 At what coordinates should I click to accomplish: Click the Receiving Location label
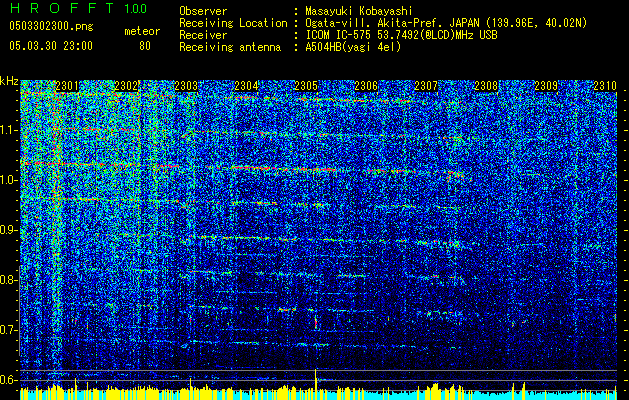(233, 23)
